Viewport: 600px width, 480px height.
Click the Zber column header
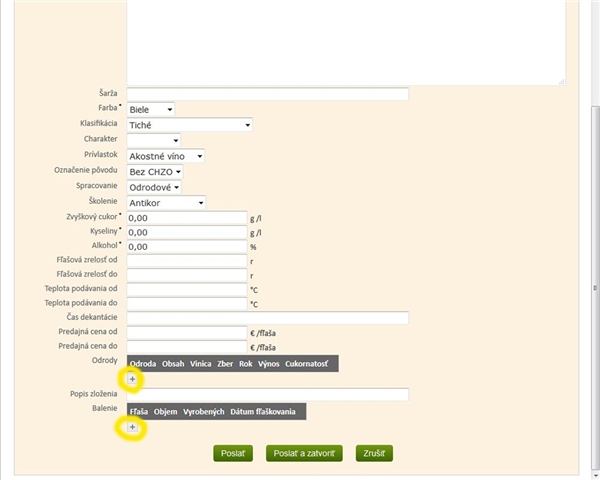pyautogui.click(x=225, y=364)
